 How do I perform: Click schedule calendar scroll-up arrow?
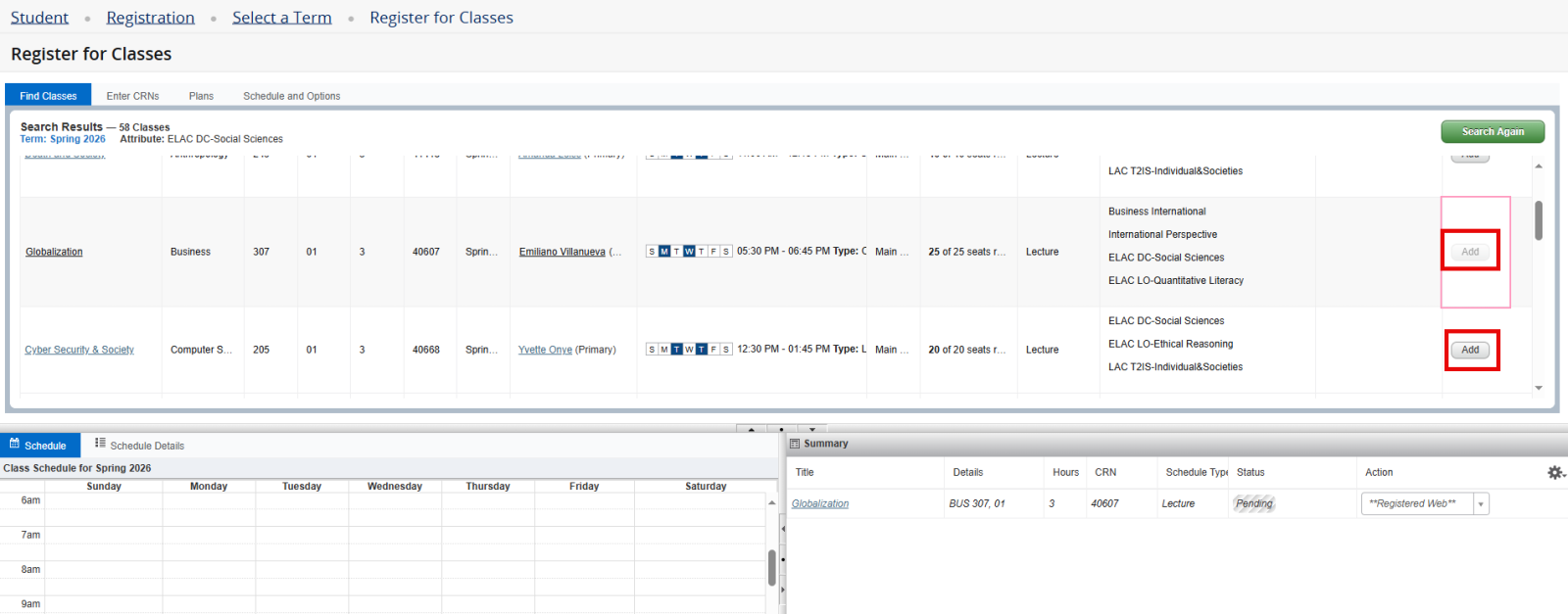pos(772,501)
